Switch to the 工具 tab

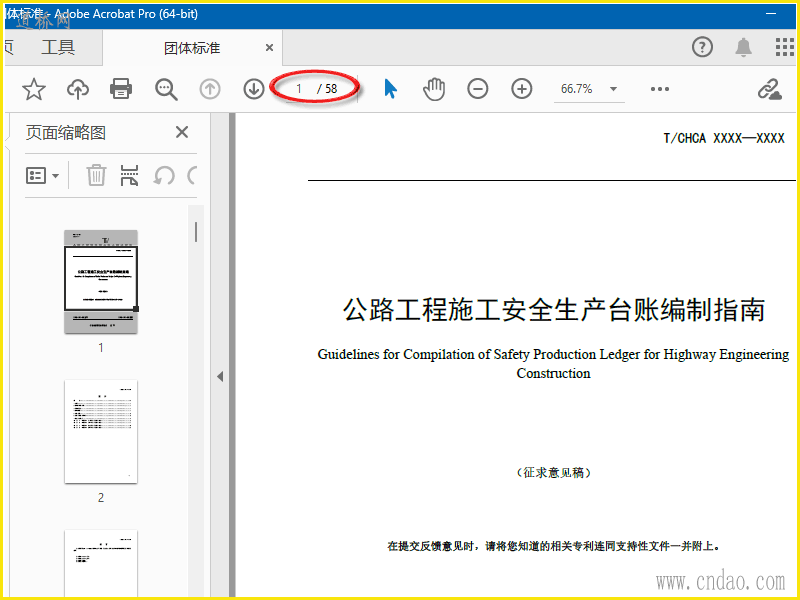tap(58, 47)
